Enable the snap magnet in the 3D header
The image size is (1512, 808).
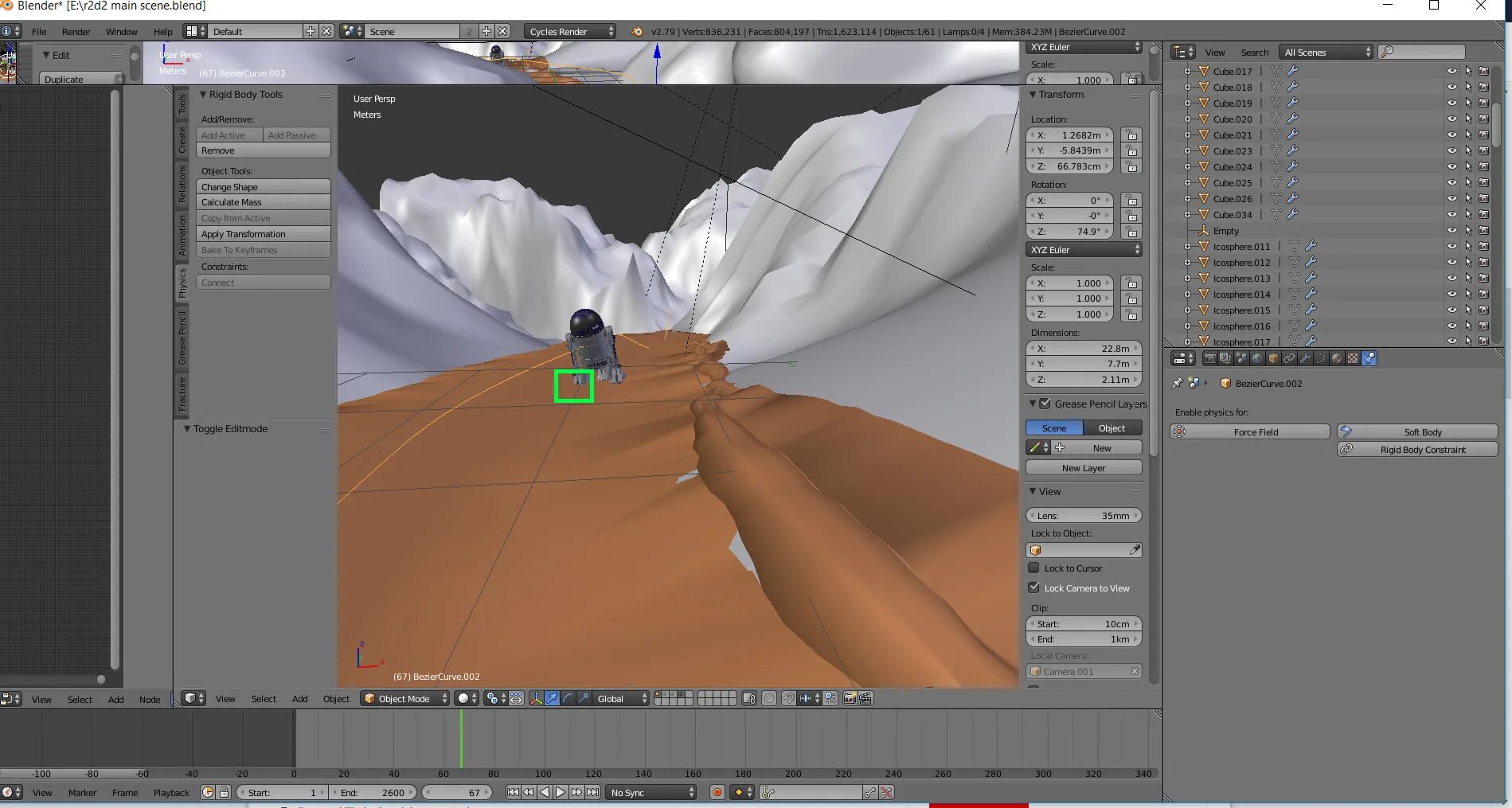click(x=789, y=698)
